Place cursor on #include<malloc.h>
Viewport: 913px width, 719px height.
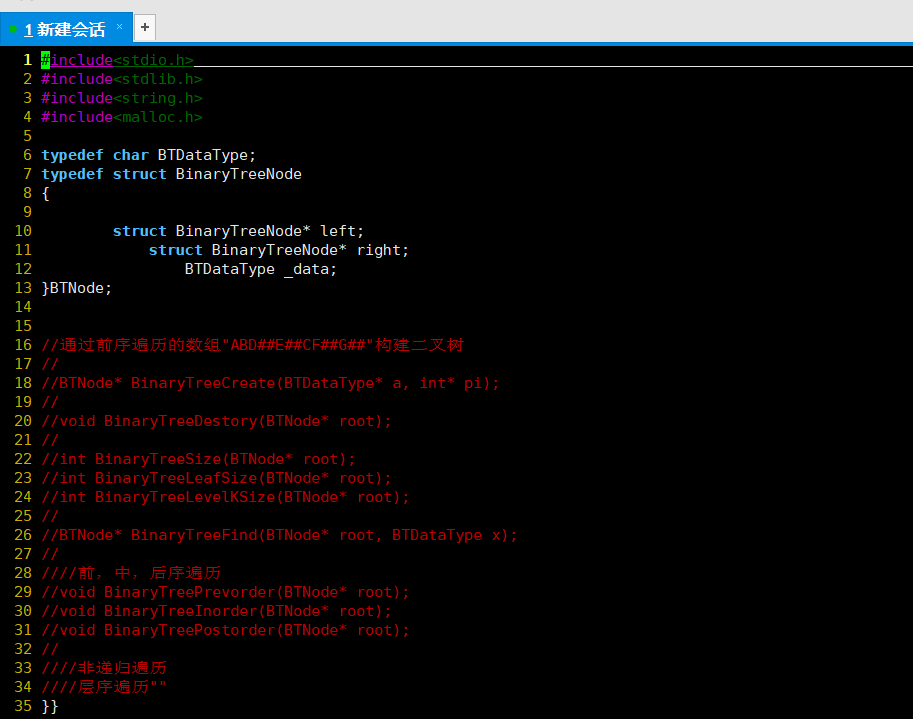click(x=120, y=116)
